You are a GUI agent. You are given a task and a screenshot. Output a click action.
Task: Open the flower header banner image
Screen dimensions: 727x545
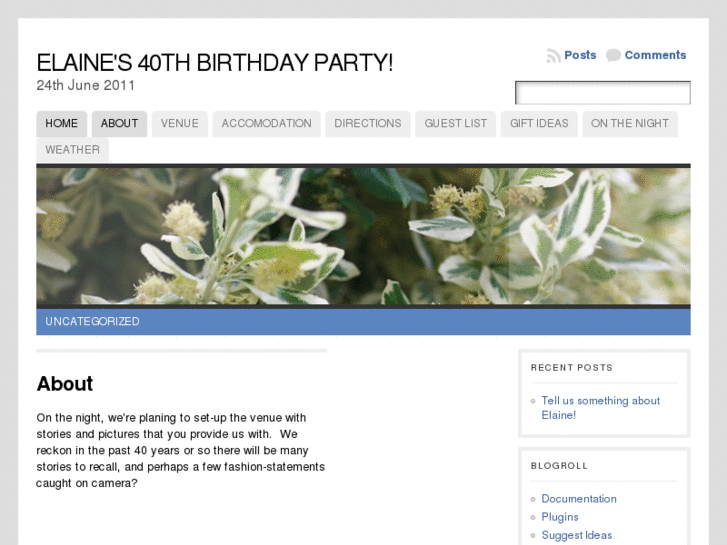pyautogui.click(x=363, y=236)
